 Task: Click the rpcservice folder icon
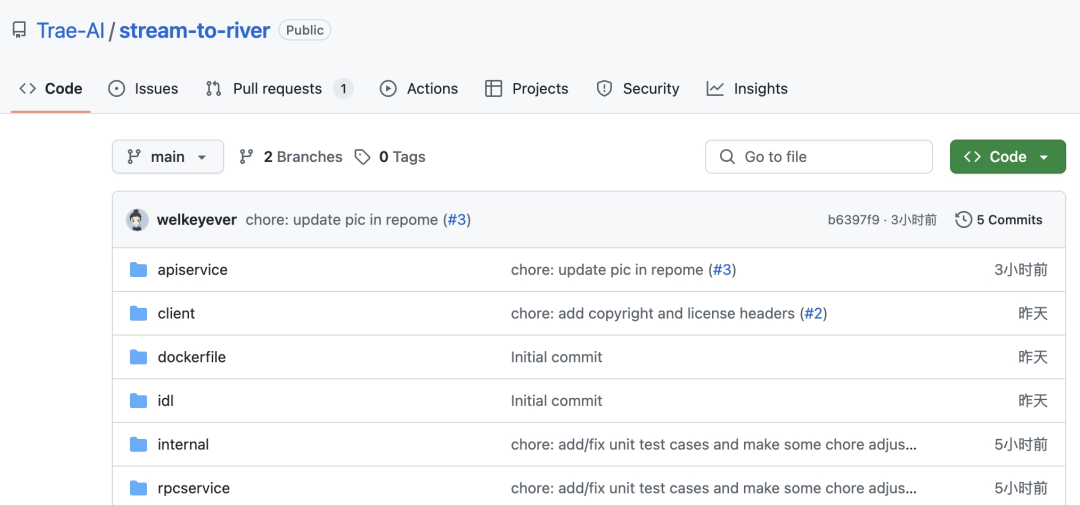tap(138, 488)
